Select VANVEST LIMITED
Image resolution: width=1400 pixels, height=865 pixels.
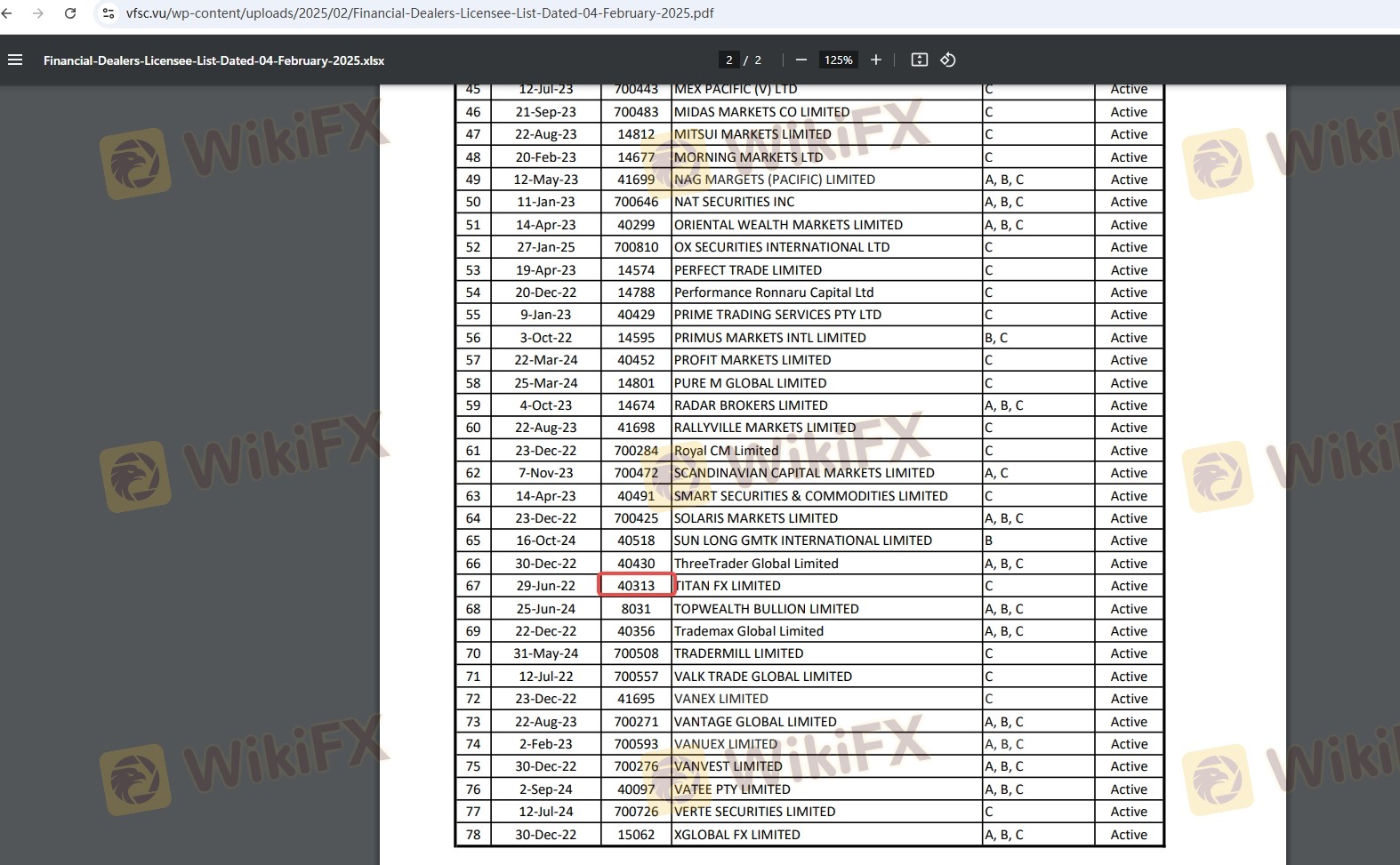728,766
